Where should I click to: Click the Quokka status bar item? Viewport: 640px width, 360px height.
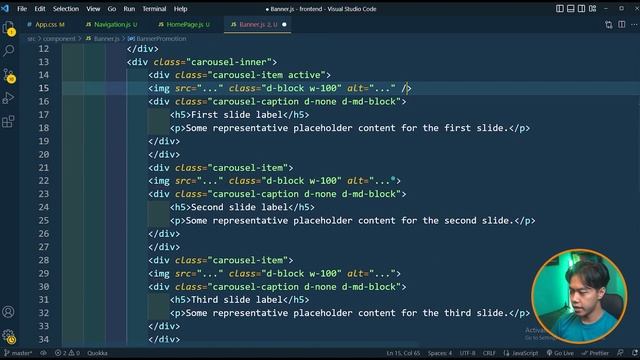(97, 353)
